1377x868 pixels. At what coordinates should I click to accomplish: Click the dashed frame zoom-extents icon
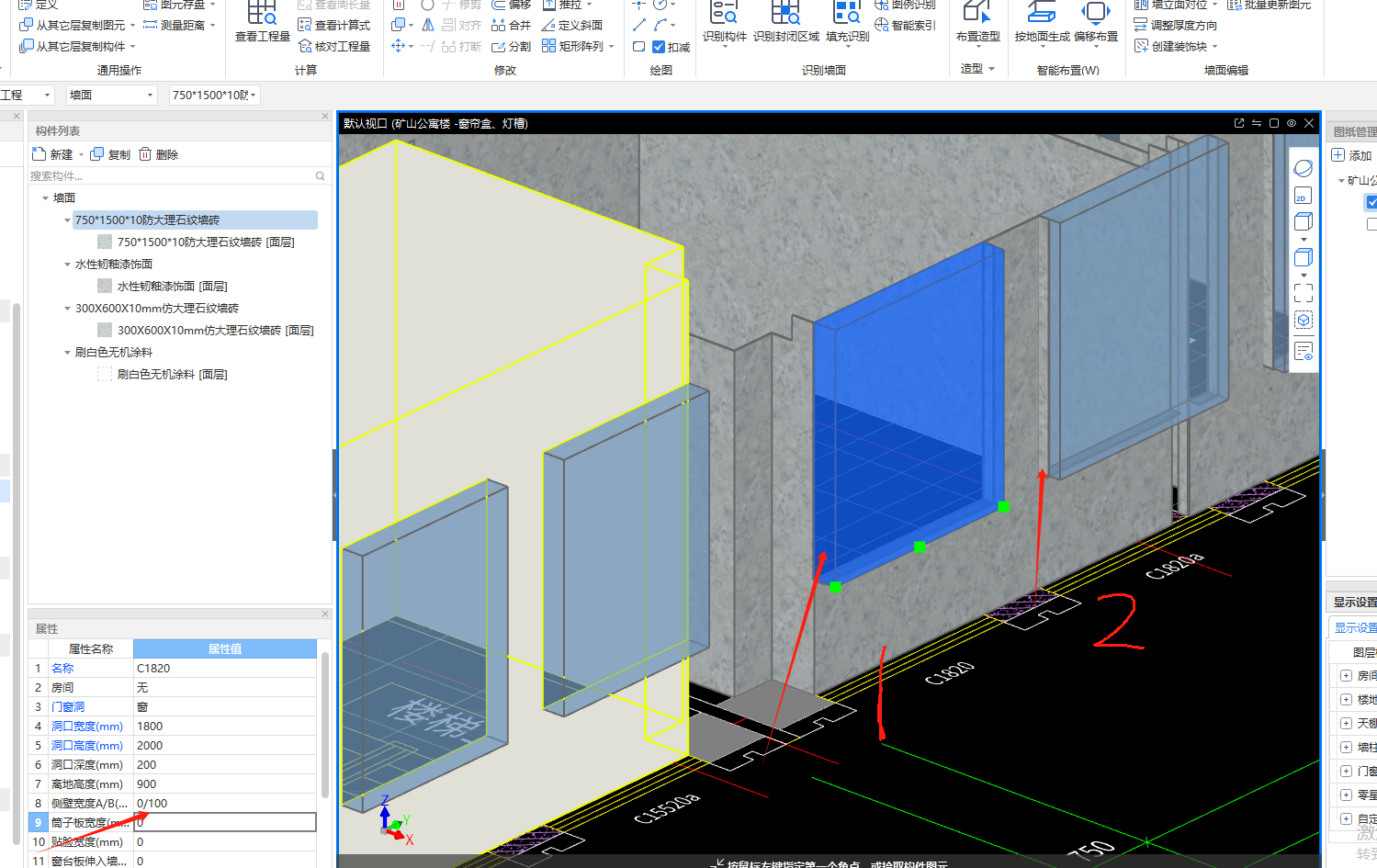click(x=1303, y=293)
